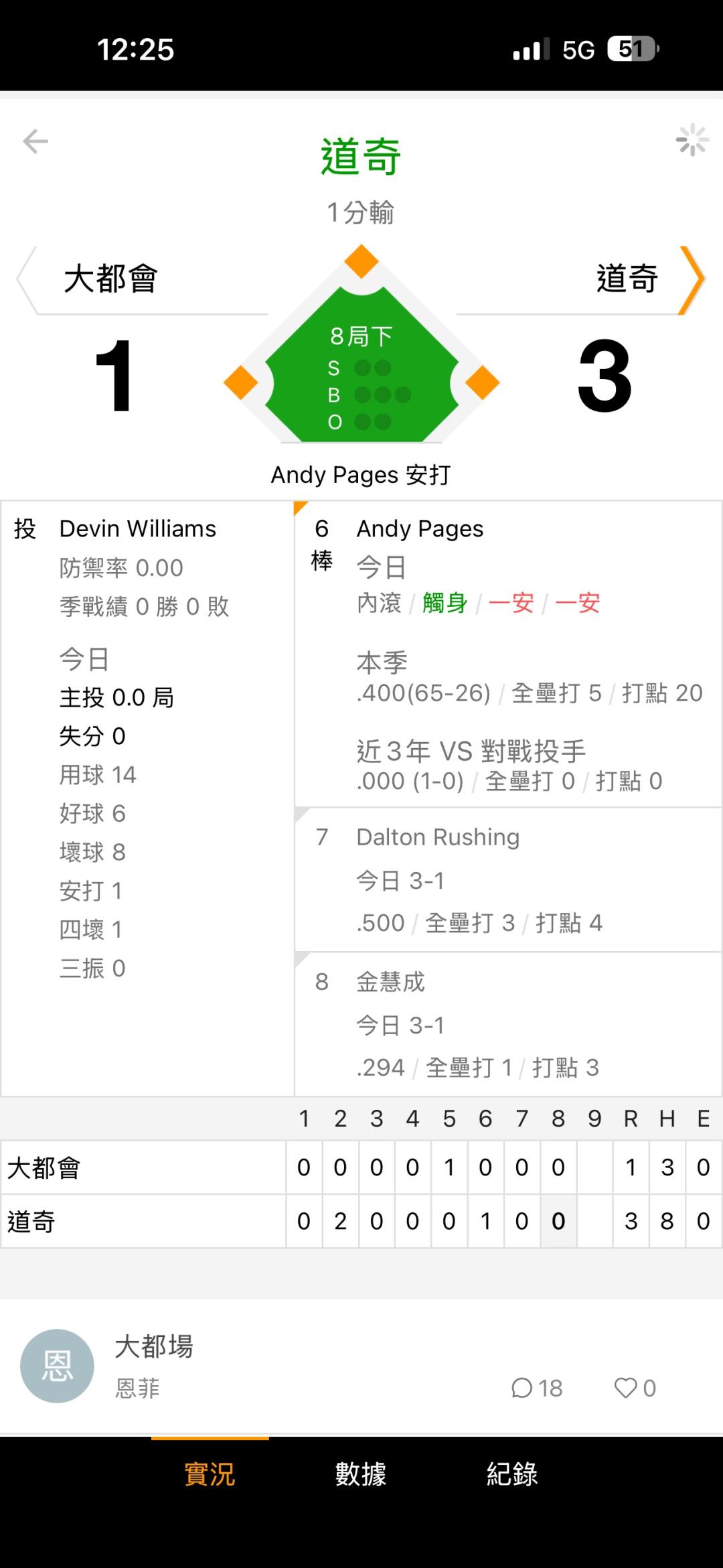Open the 紀錄 tab

click(x=512, y=1474)
